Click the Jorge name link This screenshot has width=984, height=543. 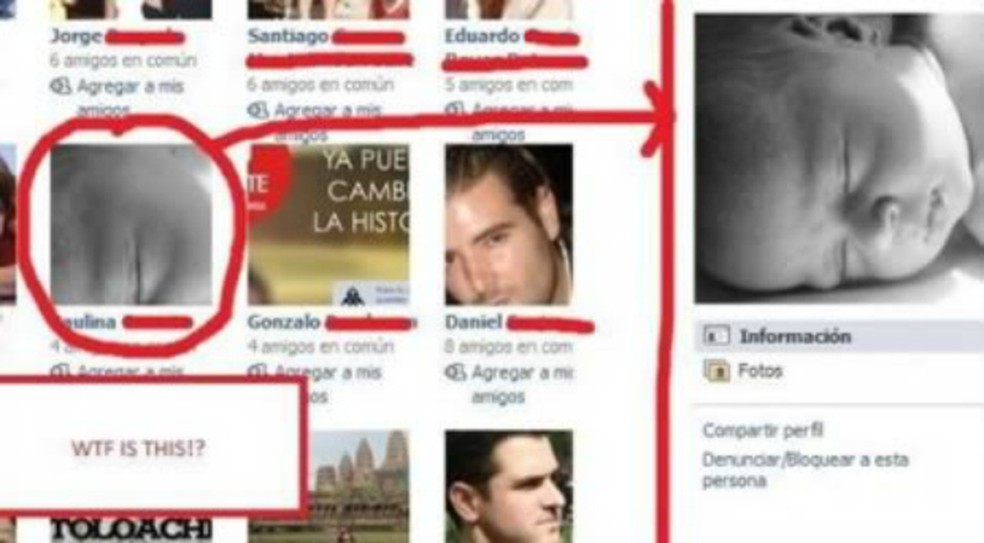[x=76, y=36]
